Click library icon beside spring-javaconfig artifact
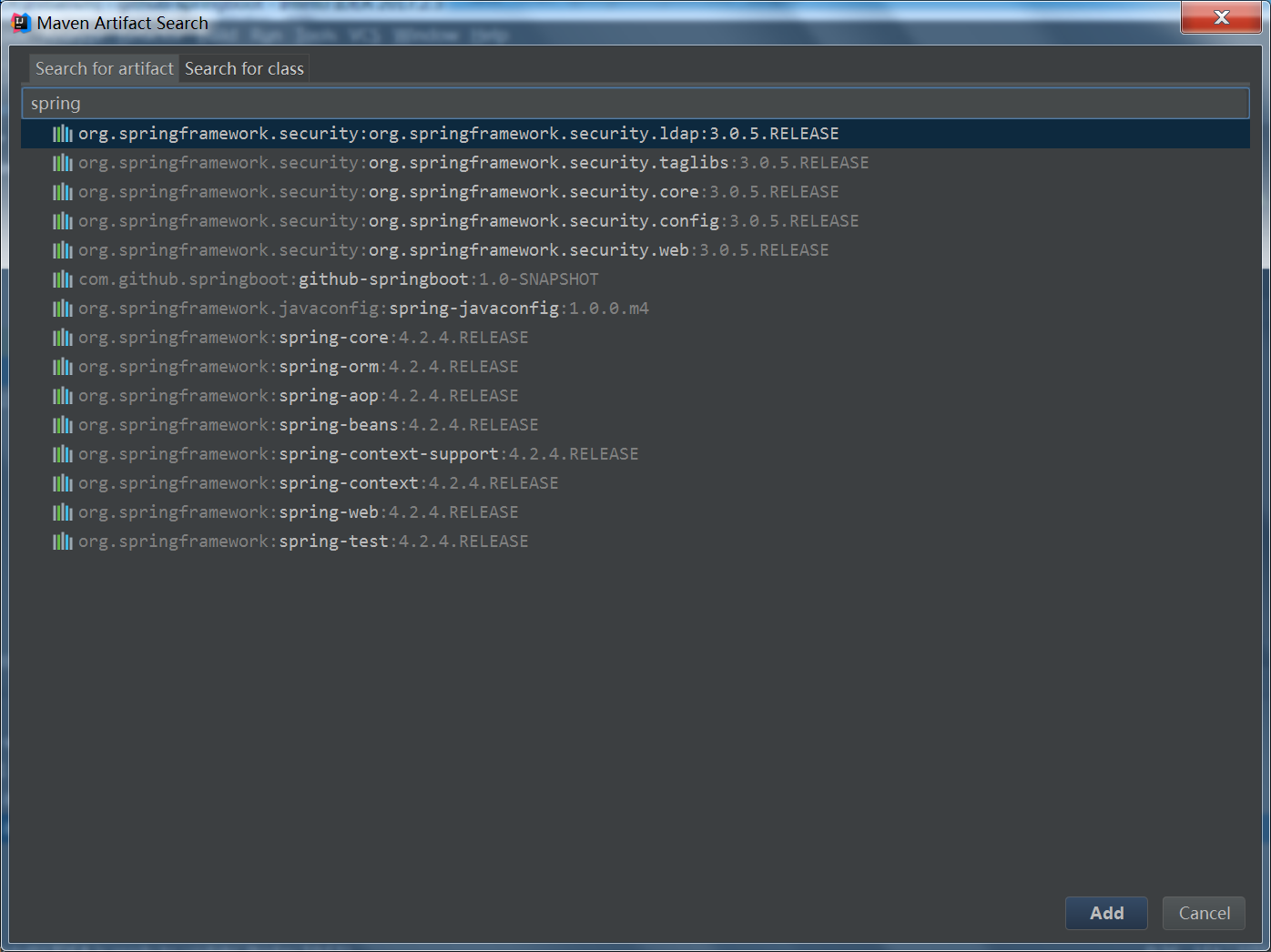Screen dimensions: 1271x952 63,309
